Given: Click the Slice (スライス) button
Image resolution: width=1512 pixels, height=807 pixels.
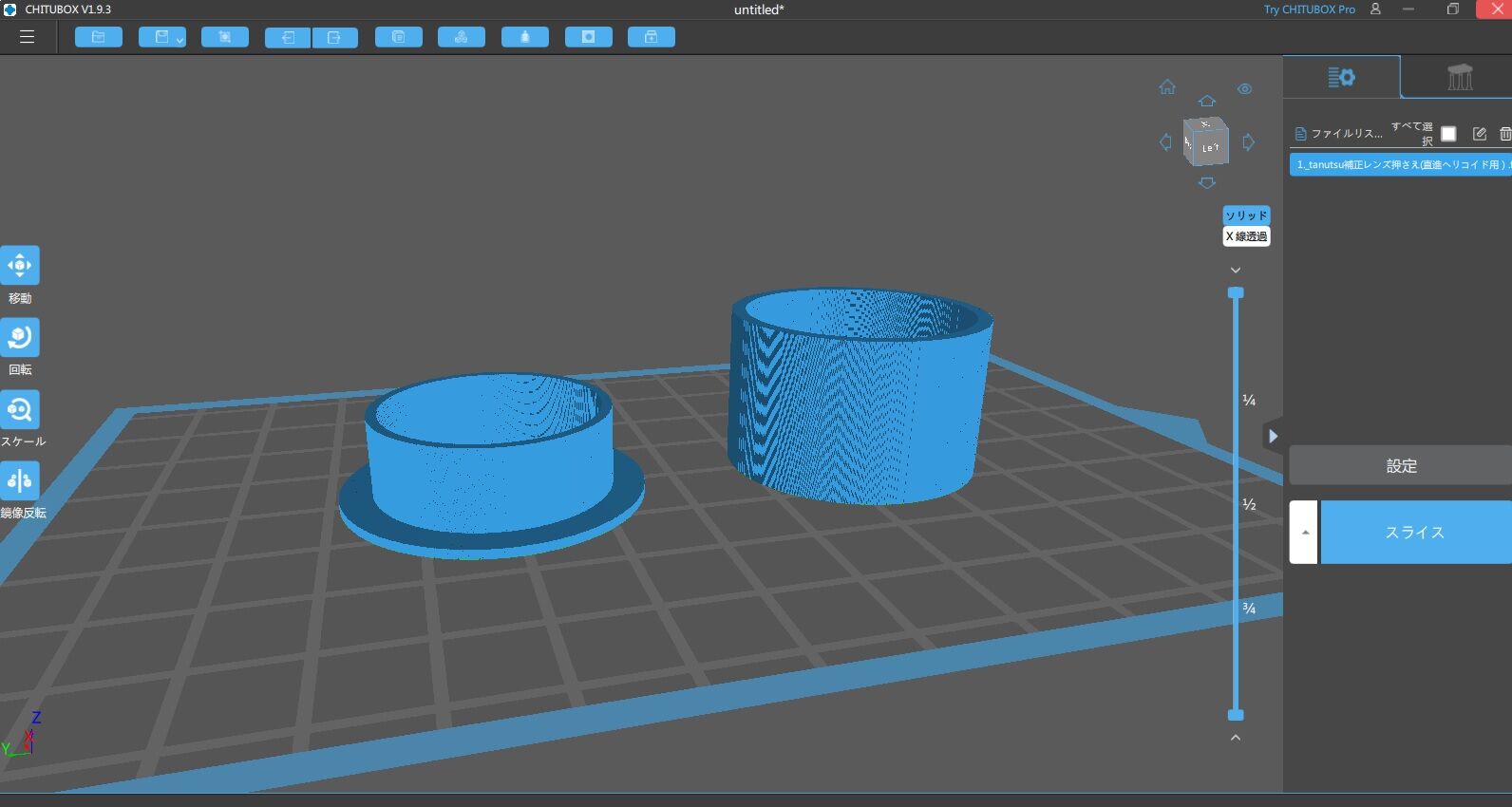Looking at the screenshot, I should 1414,533.
